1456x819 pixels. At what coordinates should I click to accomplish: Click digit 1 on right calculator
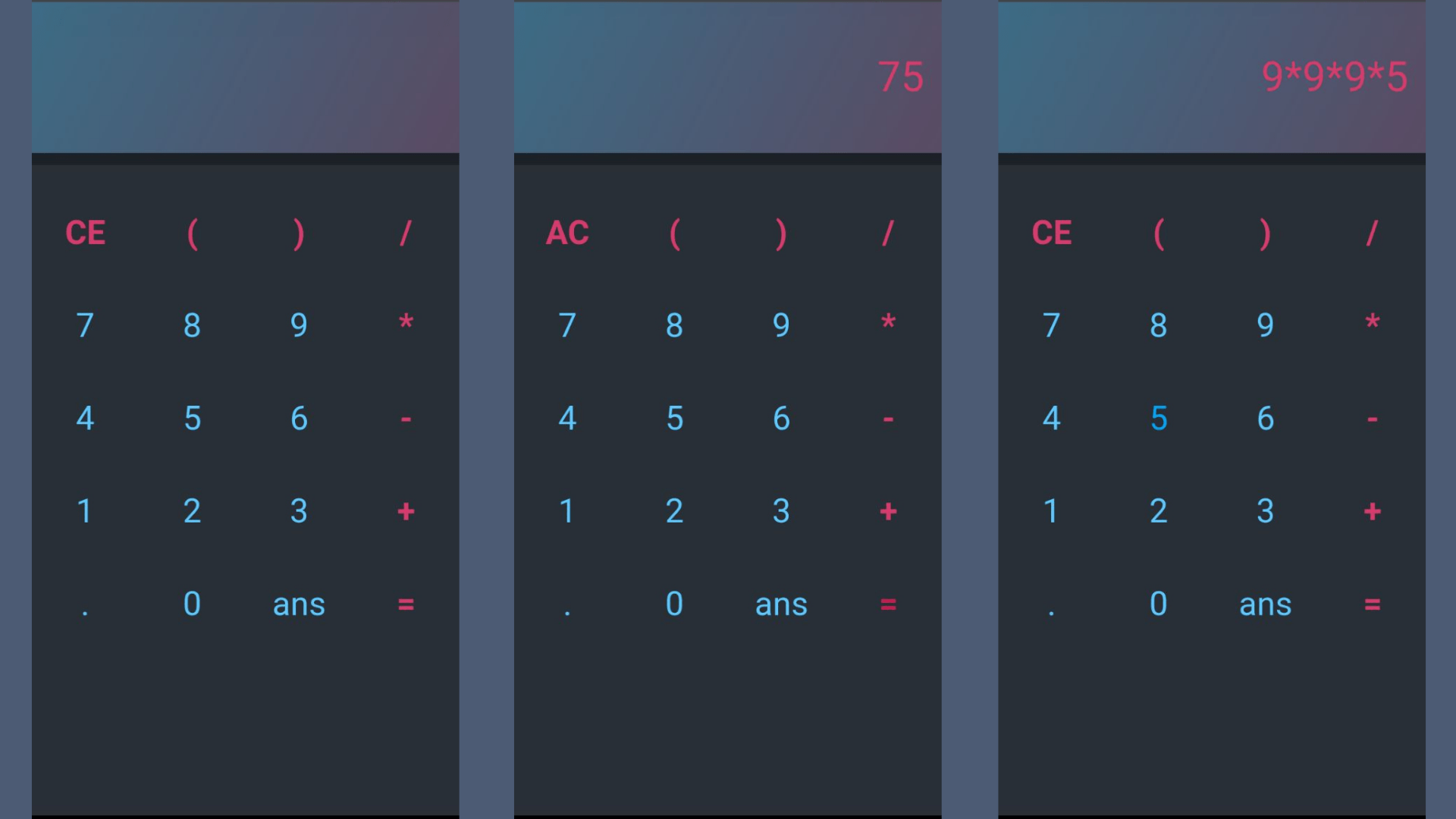(x=1051, y=511)
